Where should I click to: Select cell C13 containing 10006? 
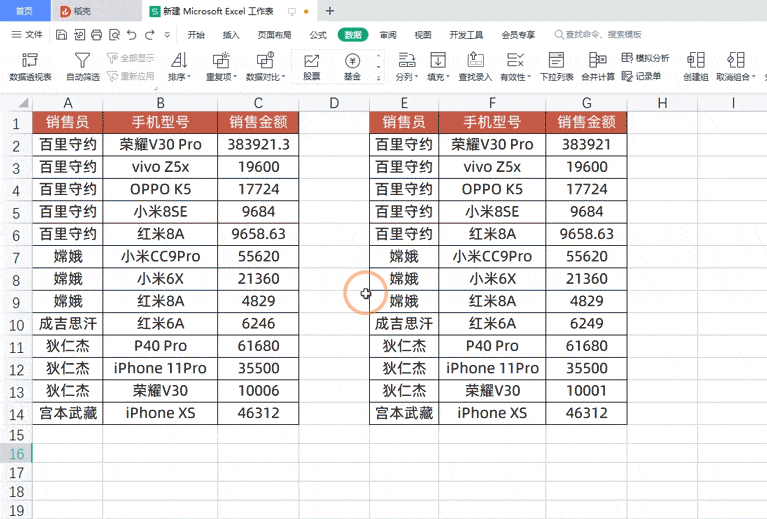point(258,390)
